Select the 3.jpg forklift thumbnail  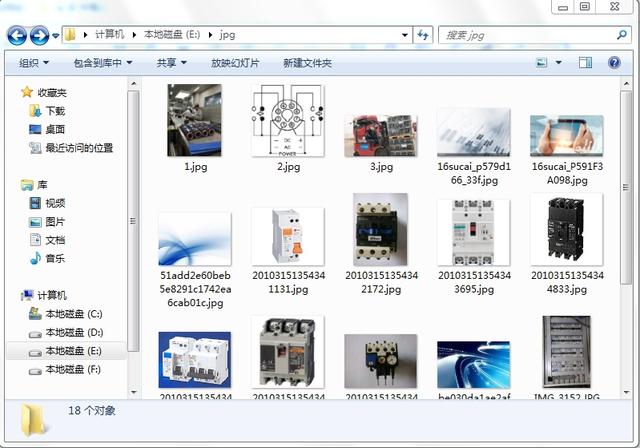tap(381, 136)
